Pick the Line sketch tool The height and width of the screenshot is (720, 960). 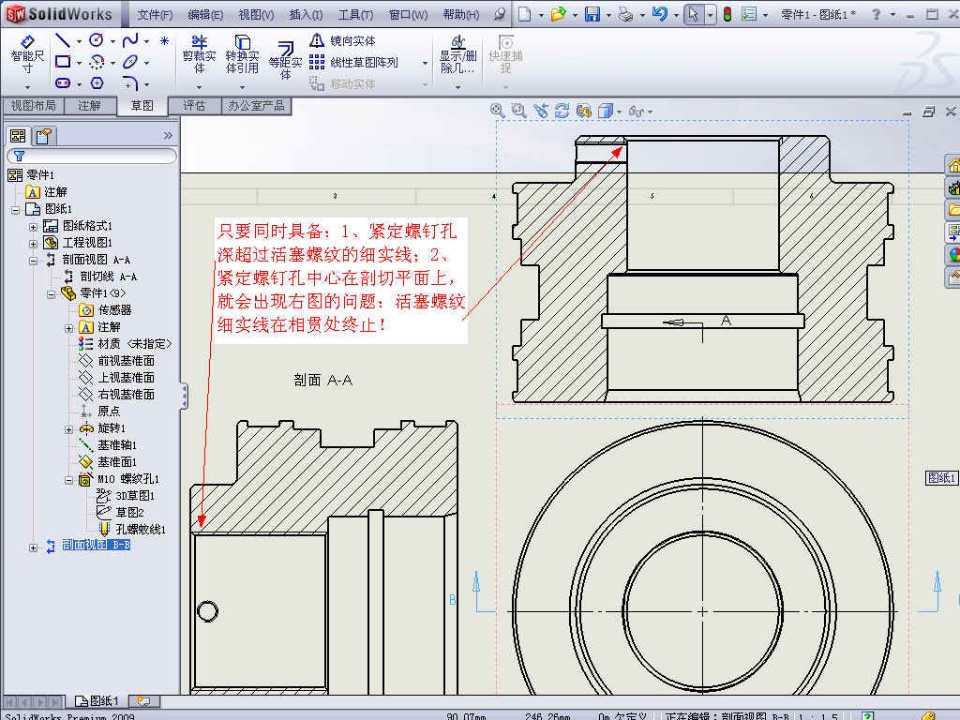[x=62, y=41]
